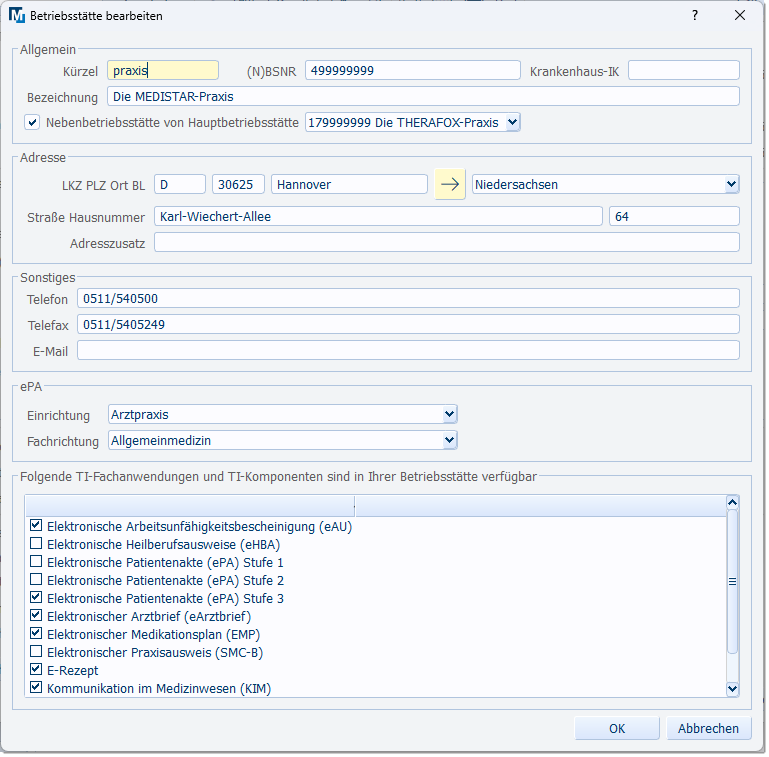The width and height of the screenshot is (769, 757).
Task: Click the arrow button next to Hannover
Action: (450, 185)
